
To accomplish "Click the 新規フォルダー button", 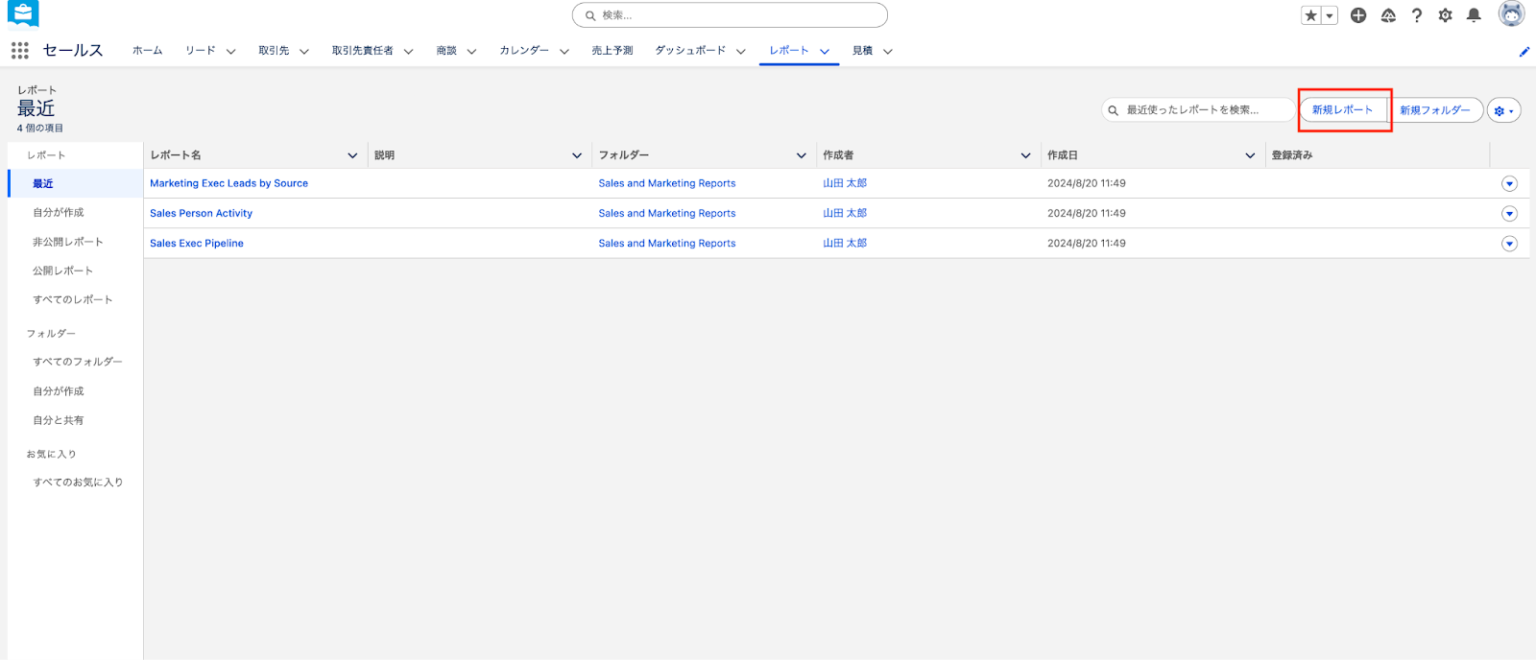I will 1435,110.
